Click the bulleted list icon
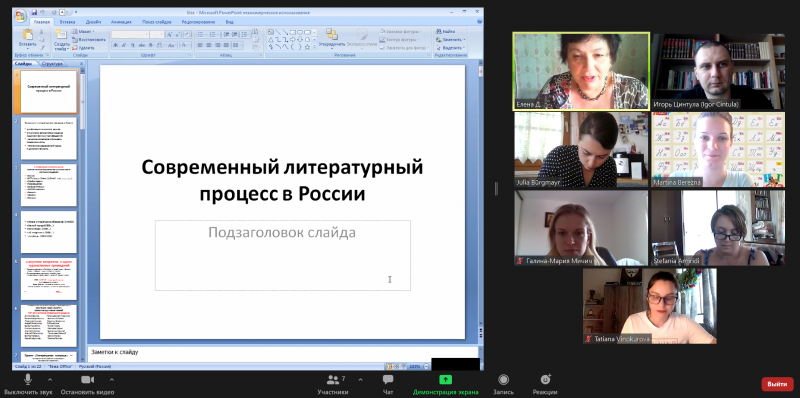The height and width of the screenshot is (398, 800). [202, 34]
